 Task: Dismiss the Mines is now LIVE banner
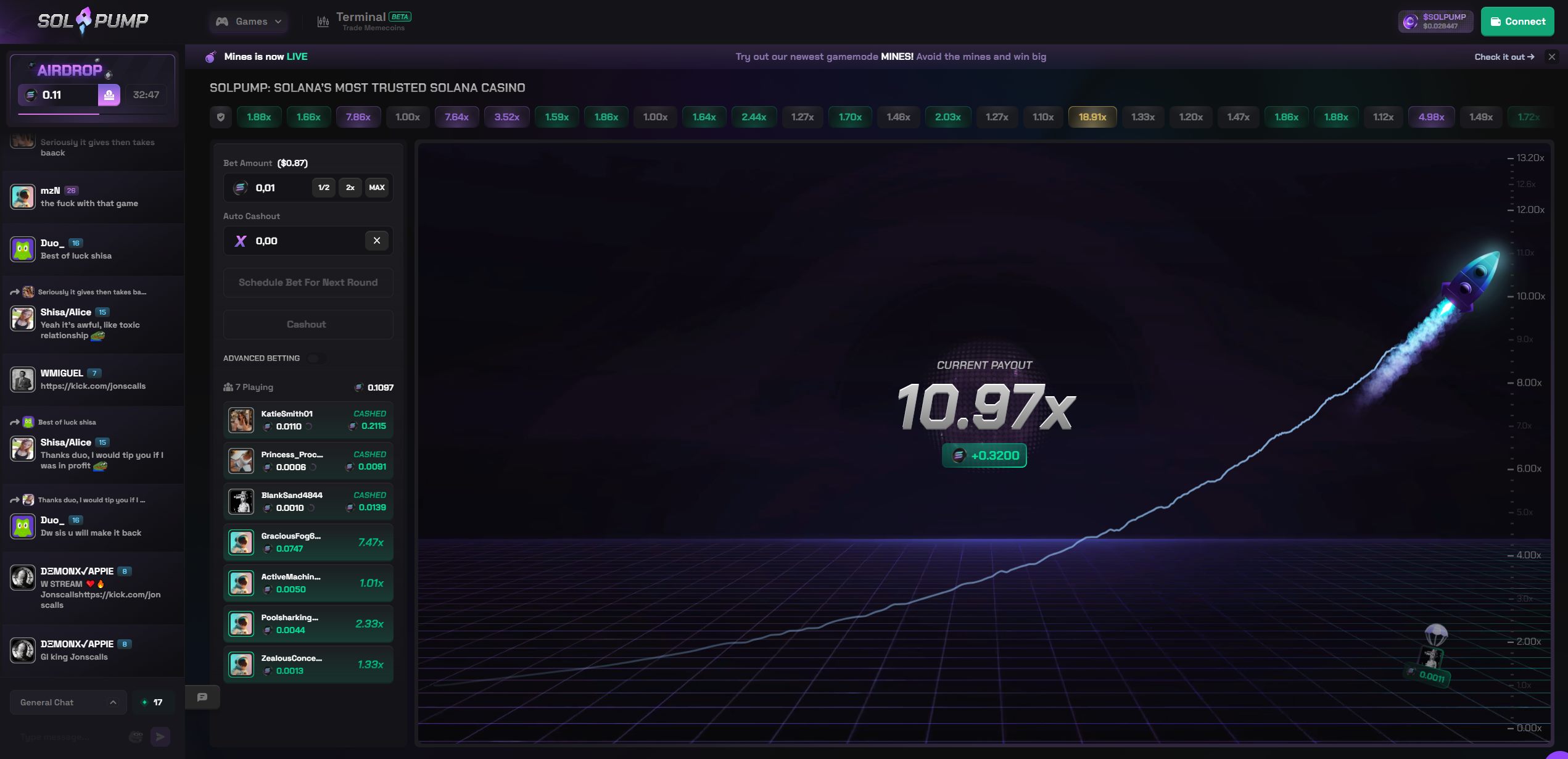[x=1552, y=57]
